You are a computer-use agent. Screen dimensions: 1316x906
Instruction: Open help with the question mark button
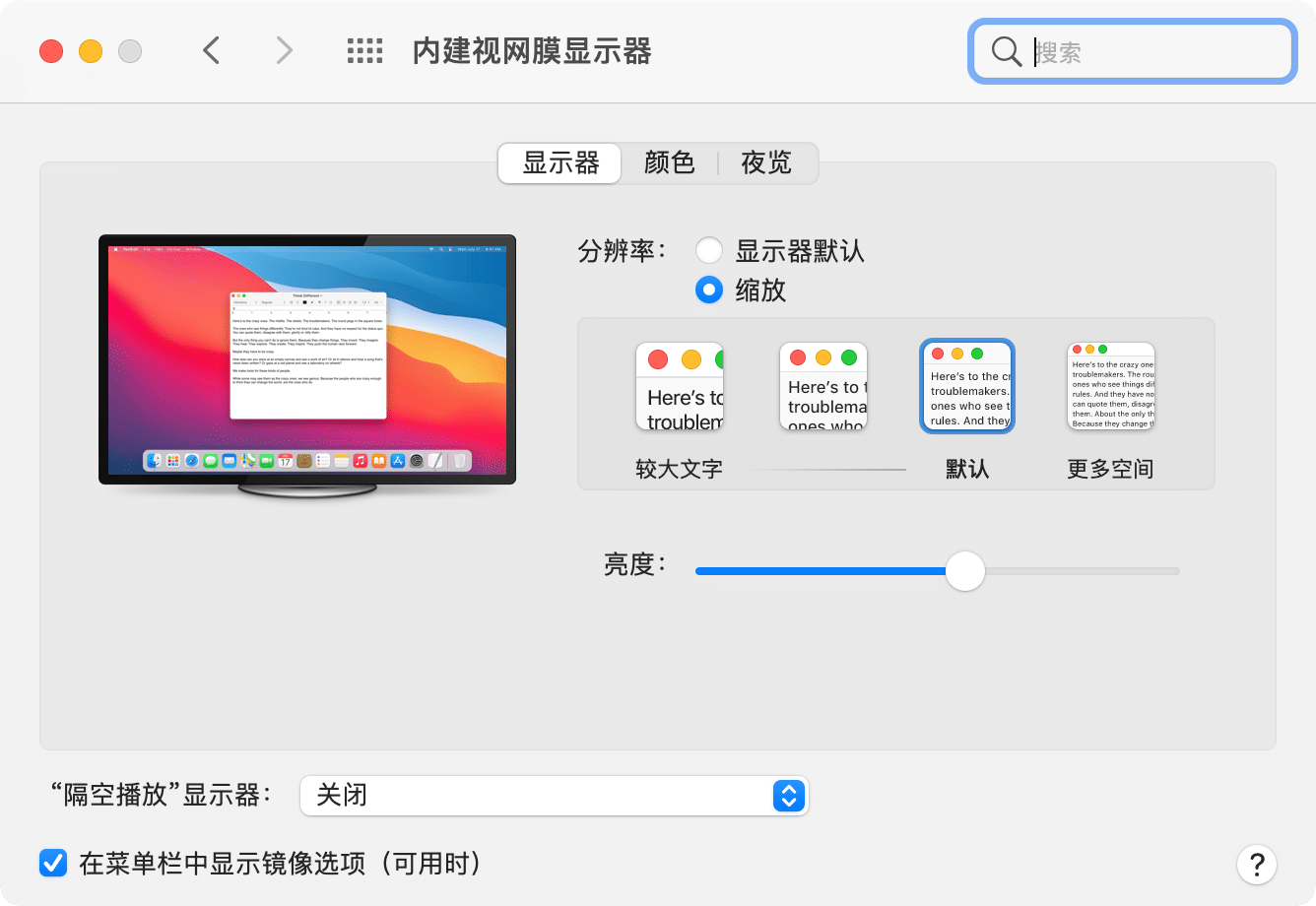pos(1257,865)
